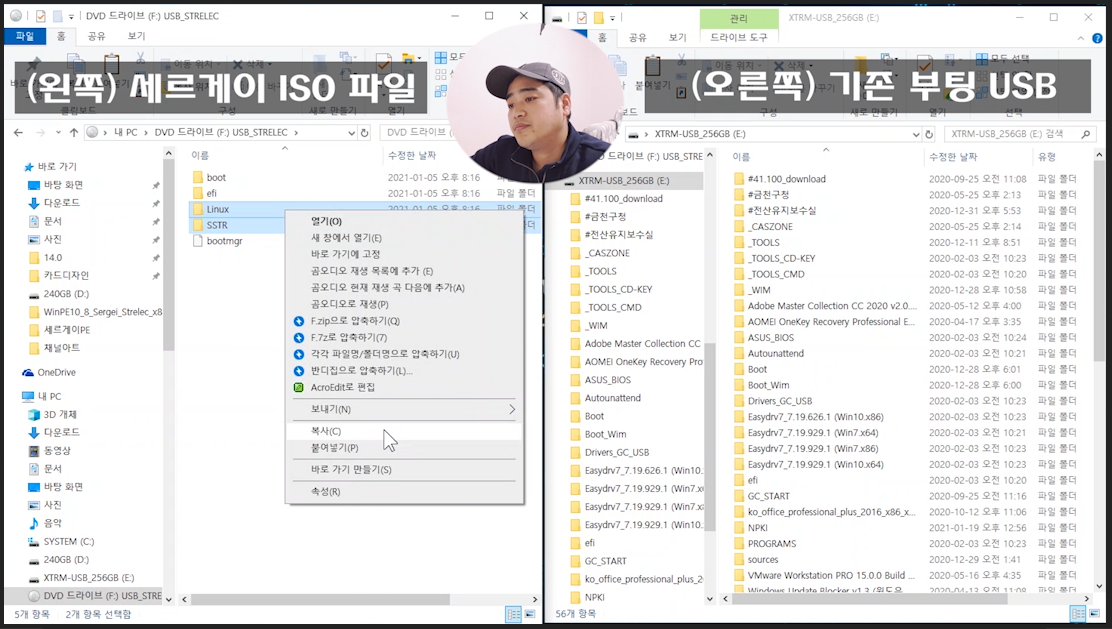Open 음악 under 내 PC
The image size is (1112, 629).
[52, 523]
